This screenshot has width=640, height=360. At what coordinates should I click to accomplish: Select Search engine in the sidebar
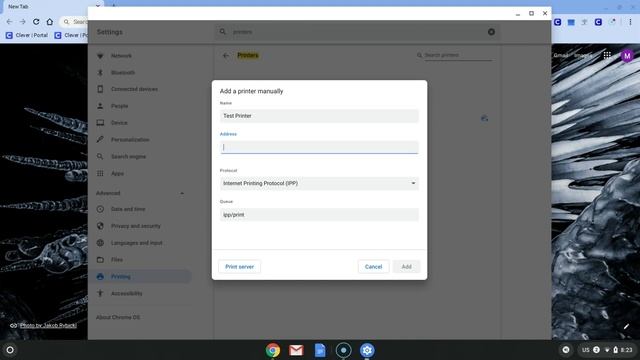pyautogui.click(x=129, y=157)
